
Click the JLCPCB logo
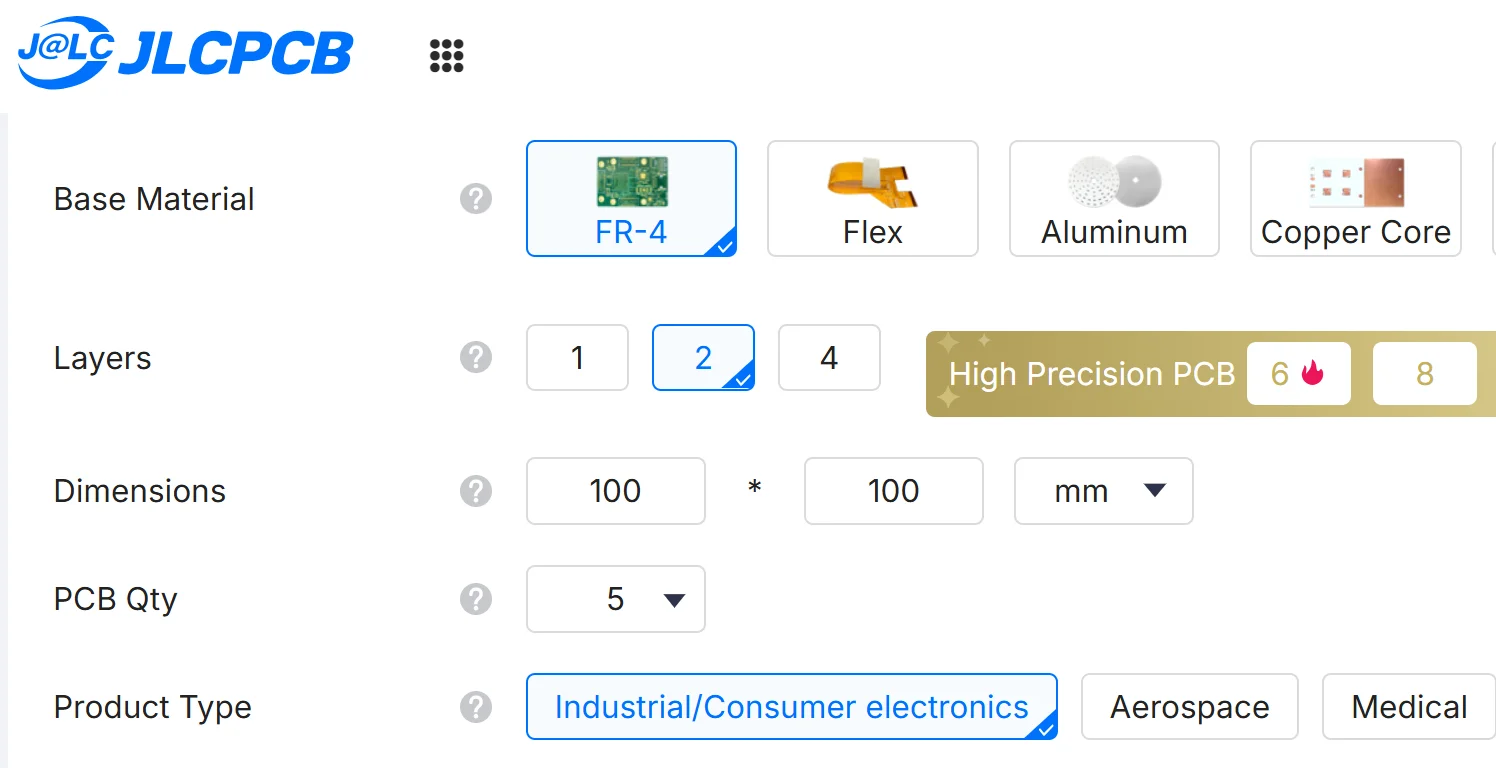pos(185,53)
